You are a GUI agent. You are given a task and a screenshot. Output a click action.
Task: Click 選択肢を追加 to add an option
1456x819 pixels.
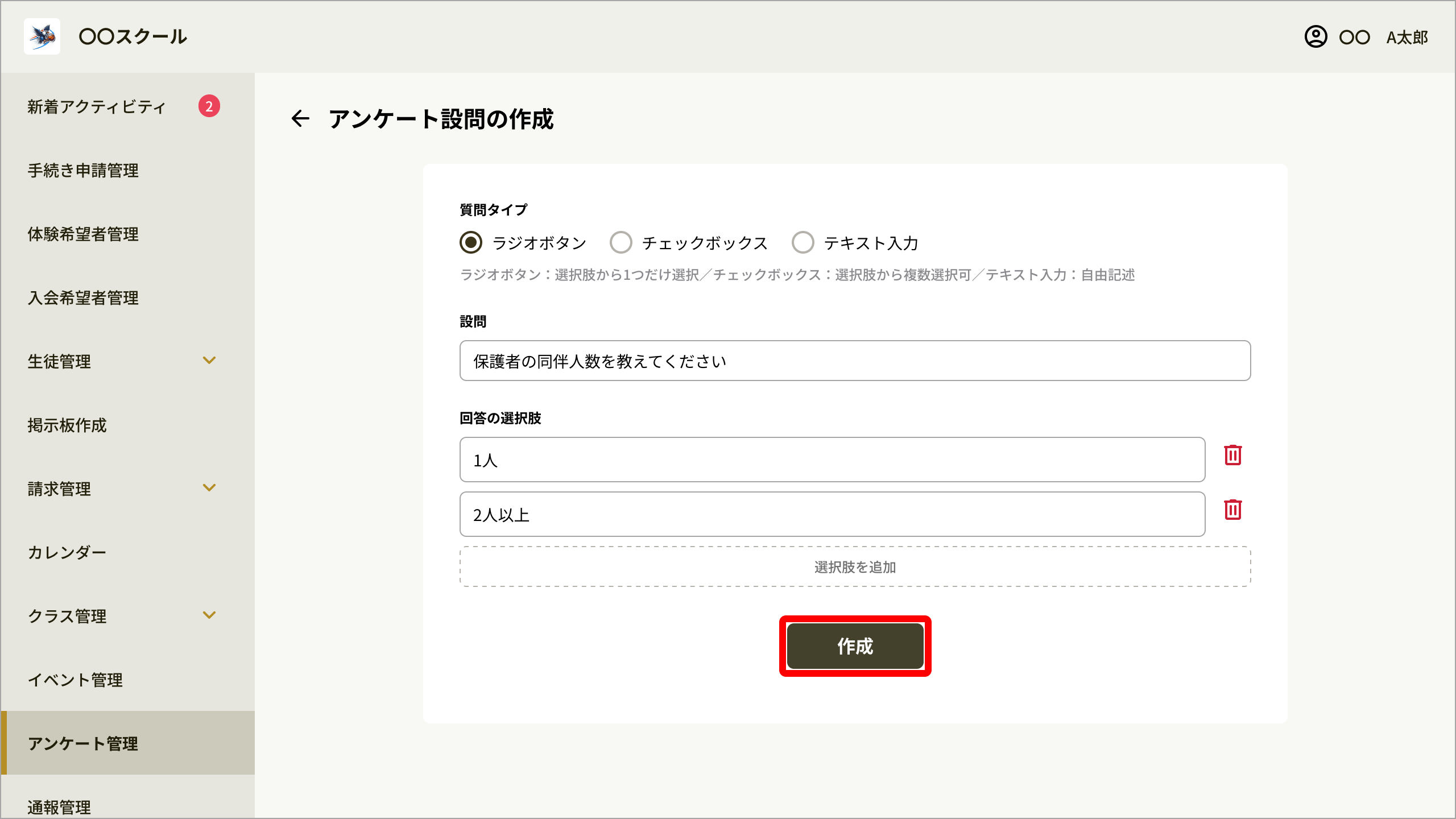855,566
